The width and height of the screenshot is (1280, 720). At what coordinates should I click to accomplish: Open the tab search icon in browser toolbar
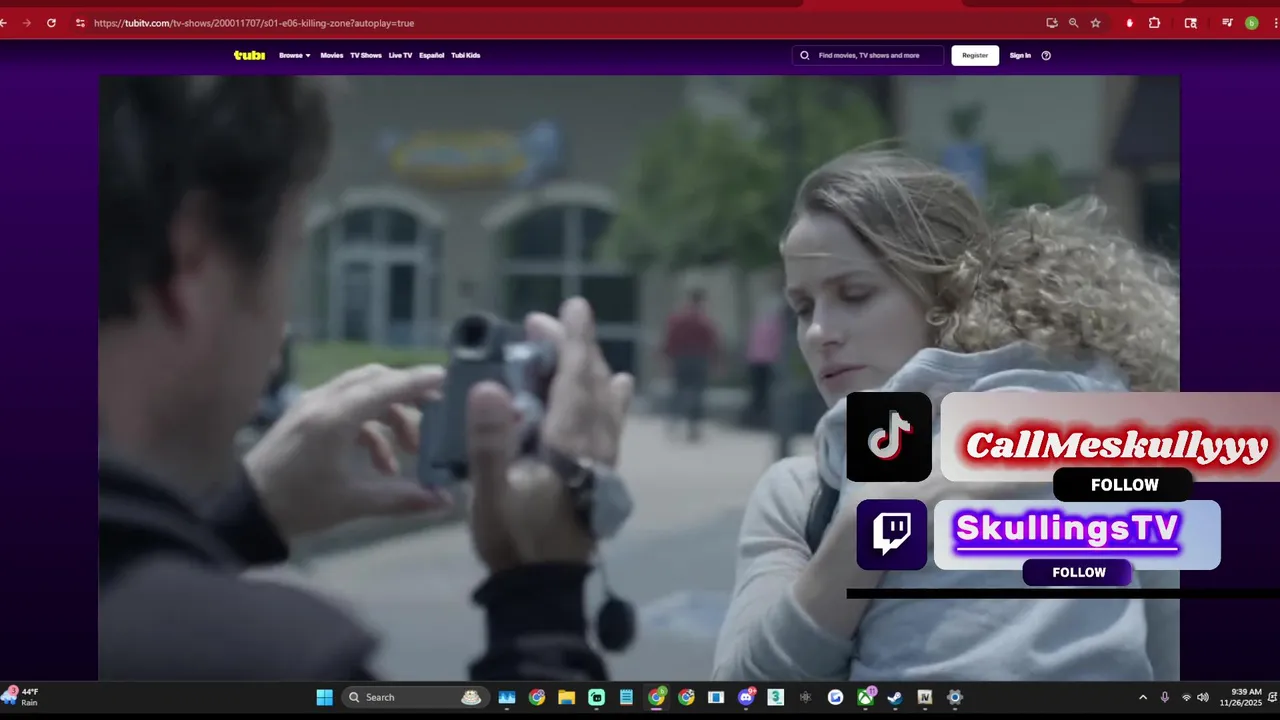click(1190, 23)
